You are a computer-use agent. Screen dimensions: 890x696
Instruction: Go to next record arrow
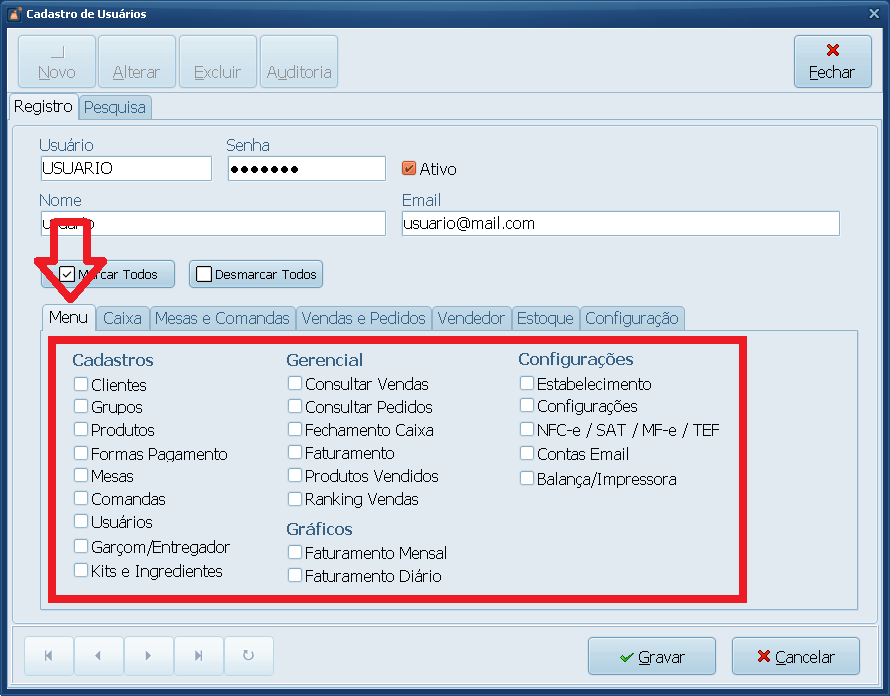click(x=148, y=656)
